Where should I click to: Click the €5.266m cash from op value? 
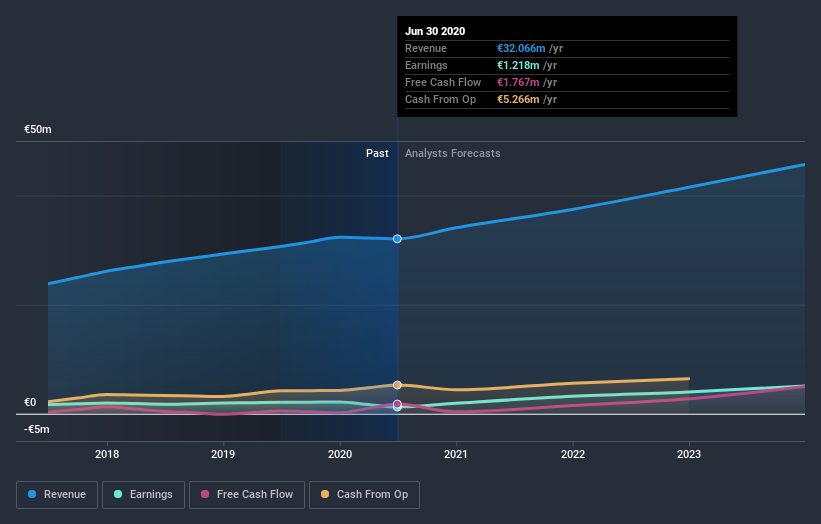[518, 99]
